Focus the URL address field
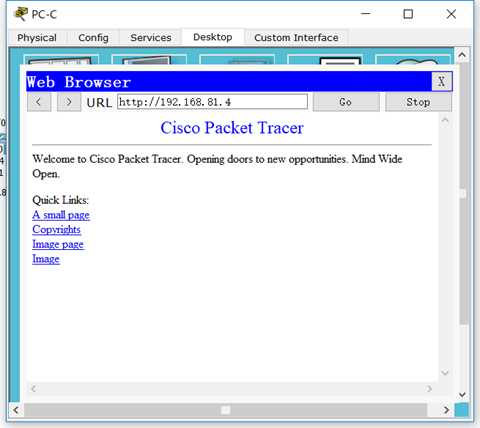This screenshot has height=428, width=480. 212,102
